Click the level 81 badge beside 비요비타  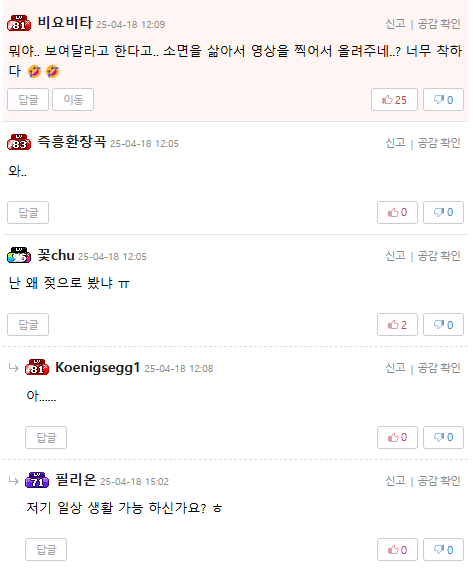pyautogui.click(x=19, y=23)
